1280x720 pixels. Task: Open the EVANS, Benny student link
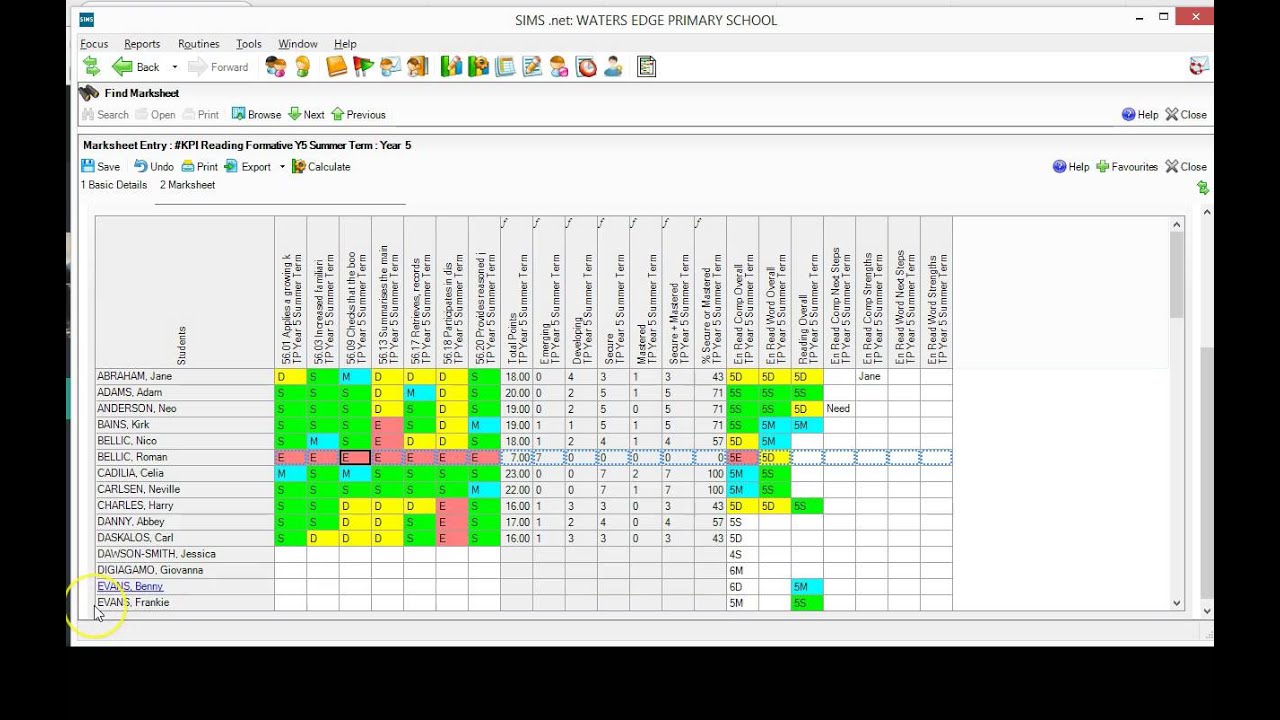pos(130,587)
